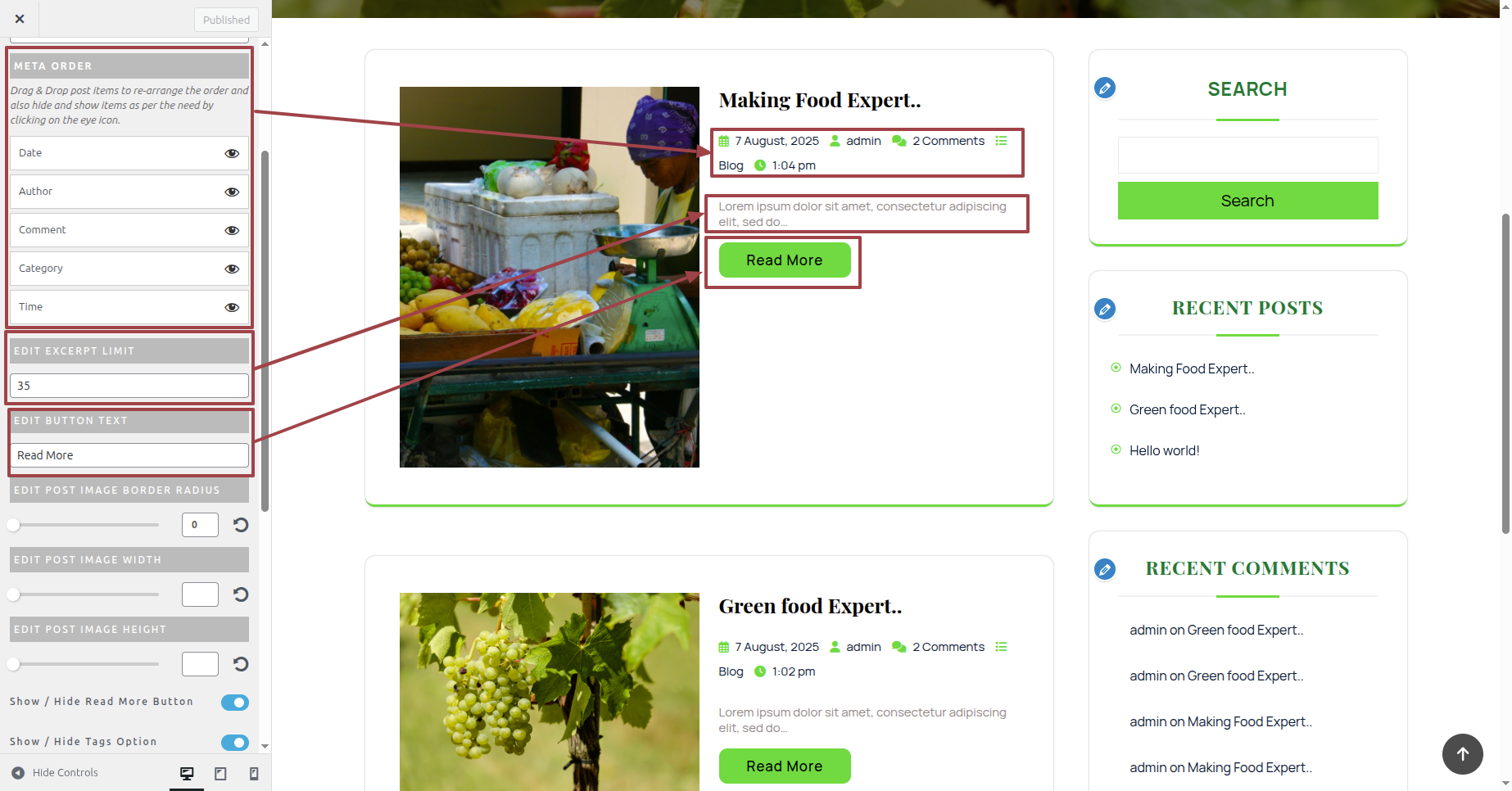Reset the post image width value
Viewport: 1512px width, 791px height.
(241, 594)
